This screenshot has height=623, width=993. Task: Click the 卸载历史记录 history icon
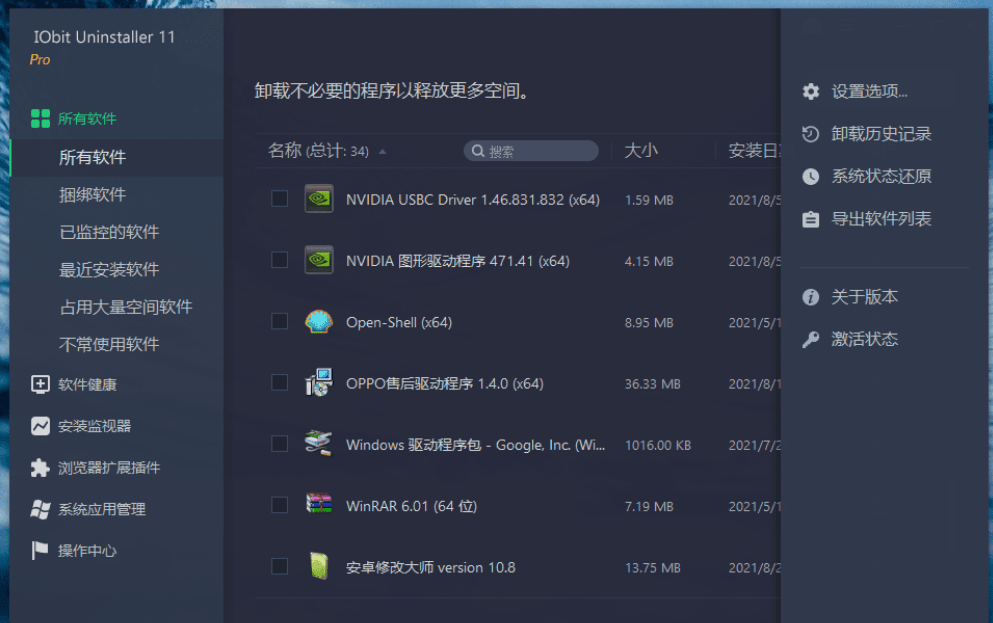(x=811, y=134)
